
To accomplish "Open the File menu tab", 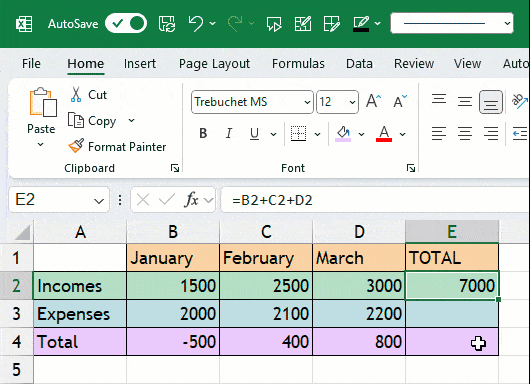I will 31,64.
